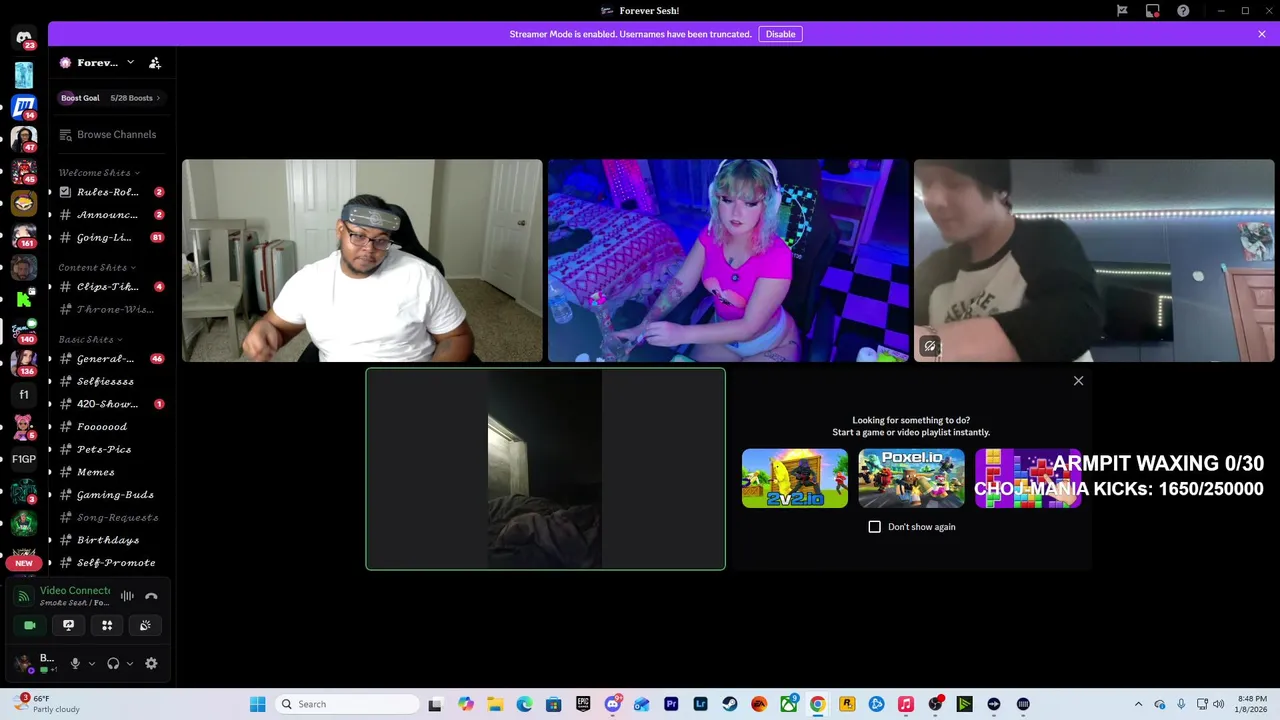The width and height of the screenshot is (1280, 720).
Task: Open Discord Help question mark icon
Action: pos(1183,11)
